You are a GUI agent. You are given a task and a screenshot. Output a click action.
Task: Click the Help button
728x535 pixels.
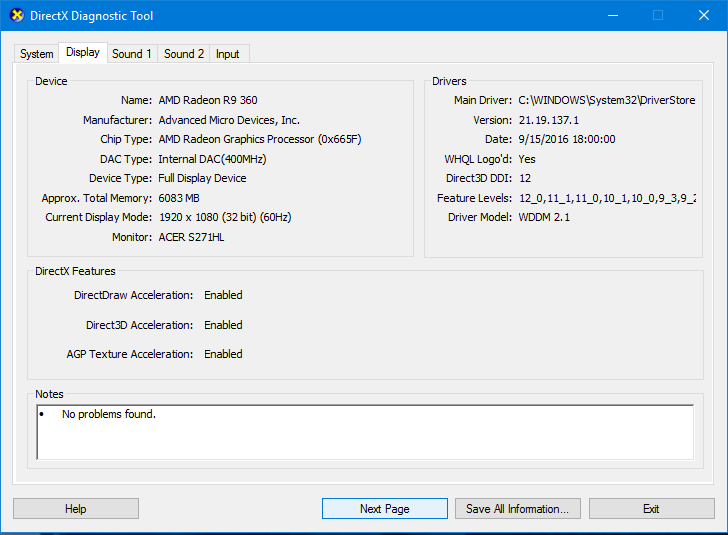pos(76,509)
